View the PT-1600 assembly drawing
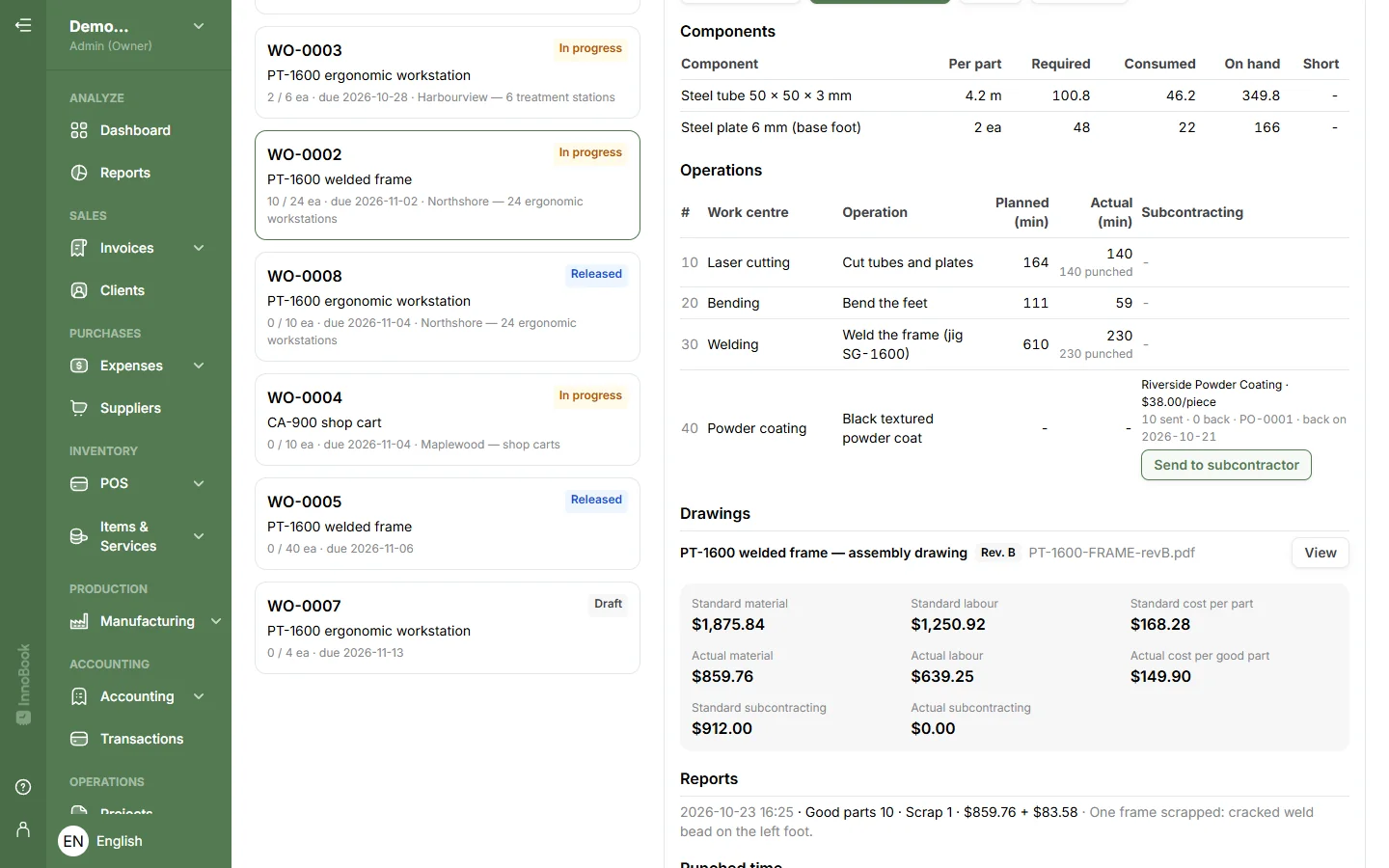 pos(1321,553)
